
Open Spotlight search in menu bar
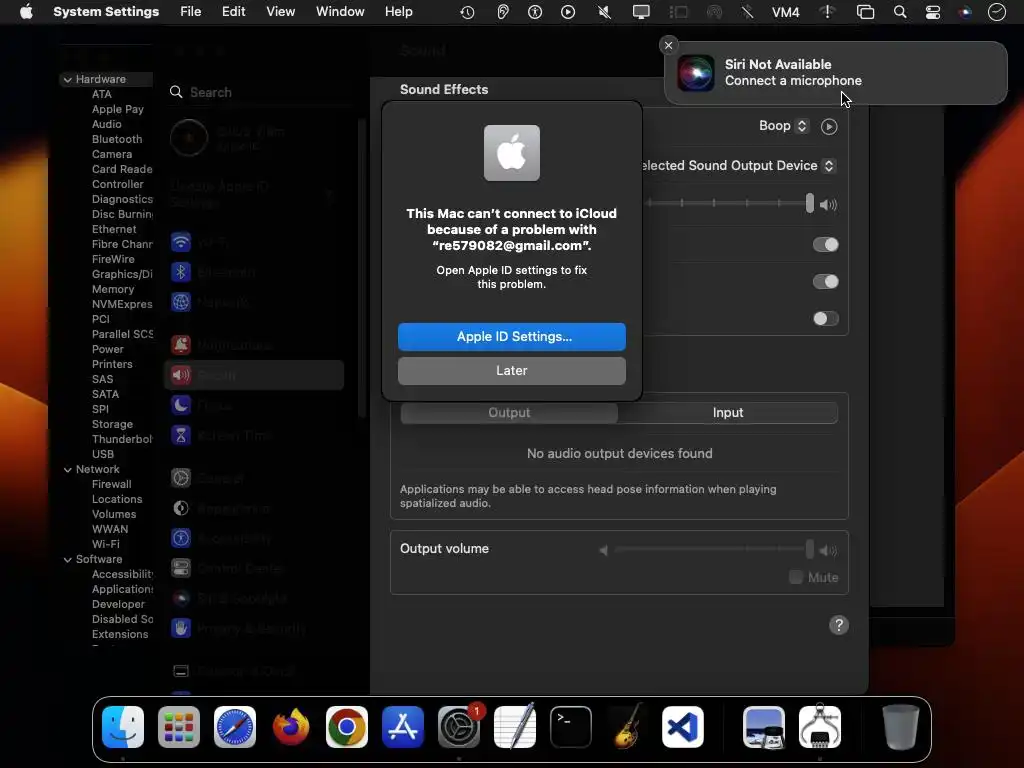coord(900,12)
